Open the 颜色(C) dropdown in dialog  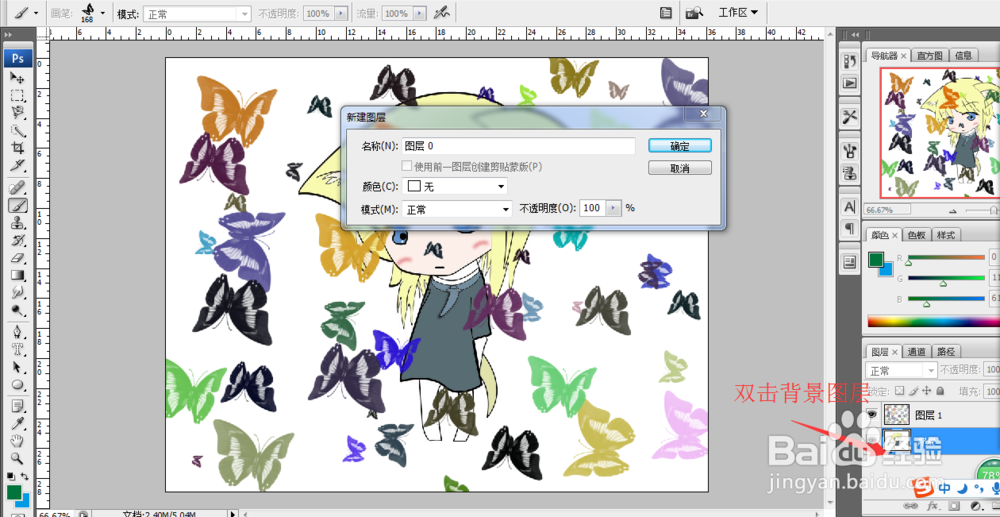(x=455, y=187)
